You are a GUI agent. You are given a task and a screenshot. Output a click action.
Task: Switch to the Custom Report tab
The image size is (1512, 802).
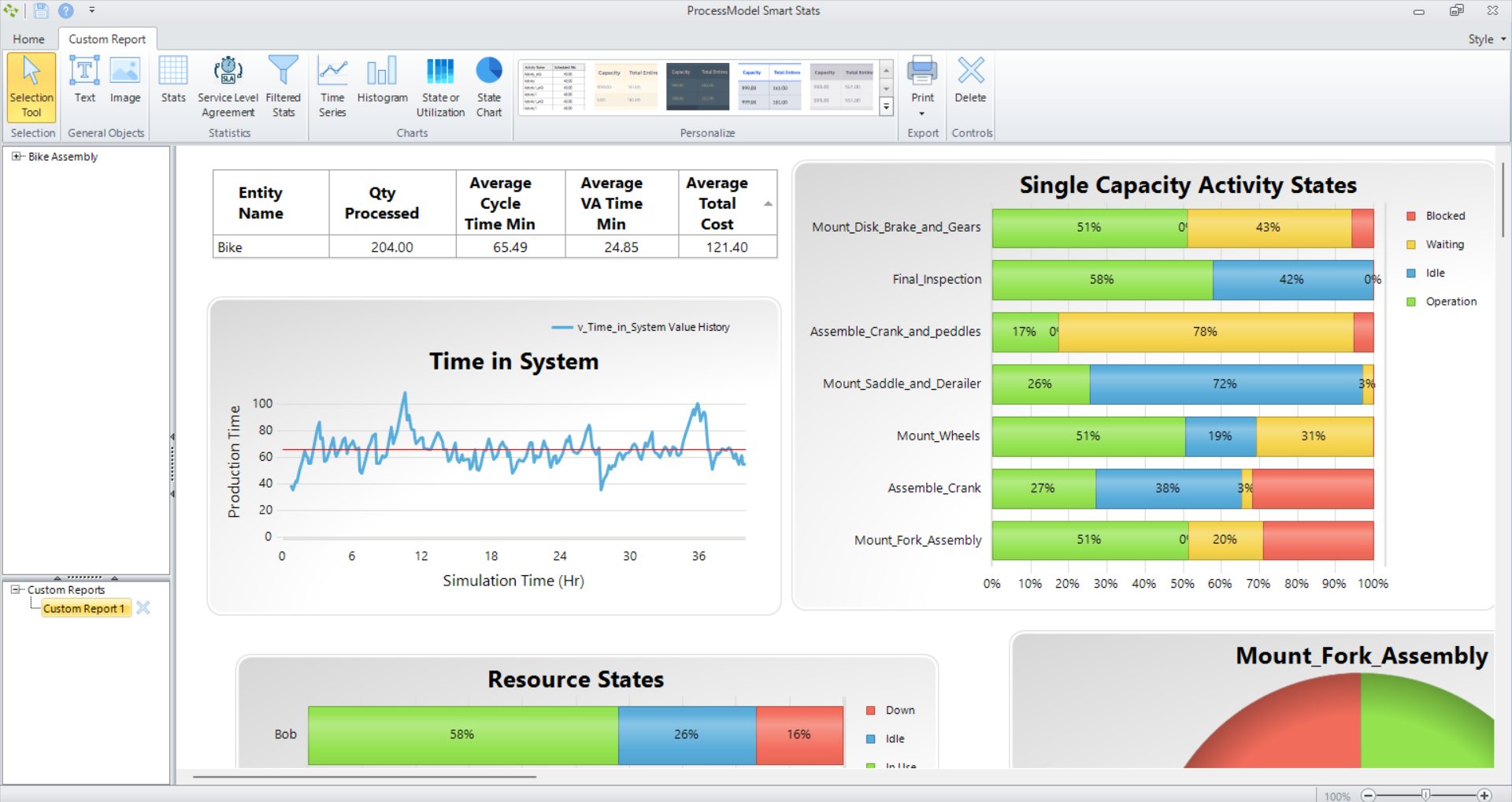107,39
